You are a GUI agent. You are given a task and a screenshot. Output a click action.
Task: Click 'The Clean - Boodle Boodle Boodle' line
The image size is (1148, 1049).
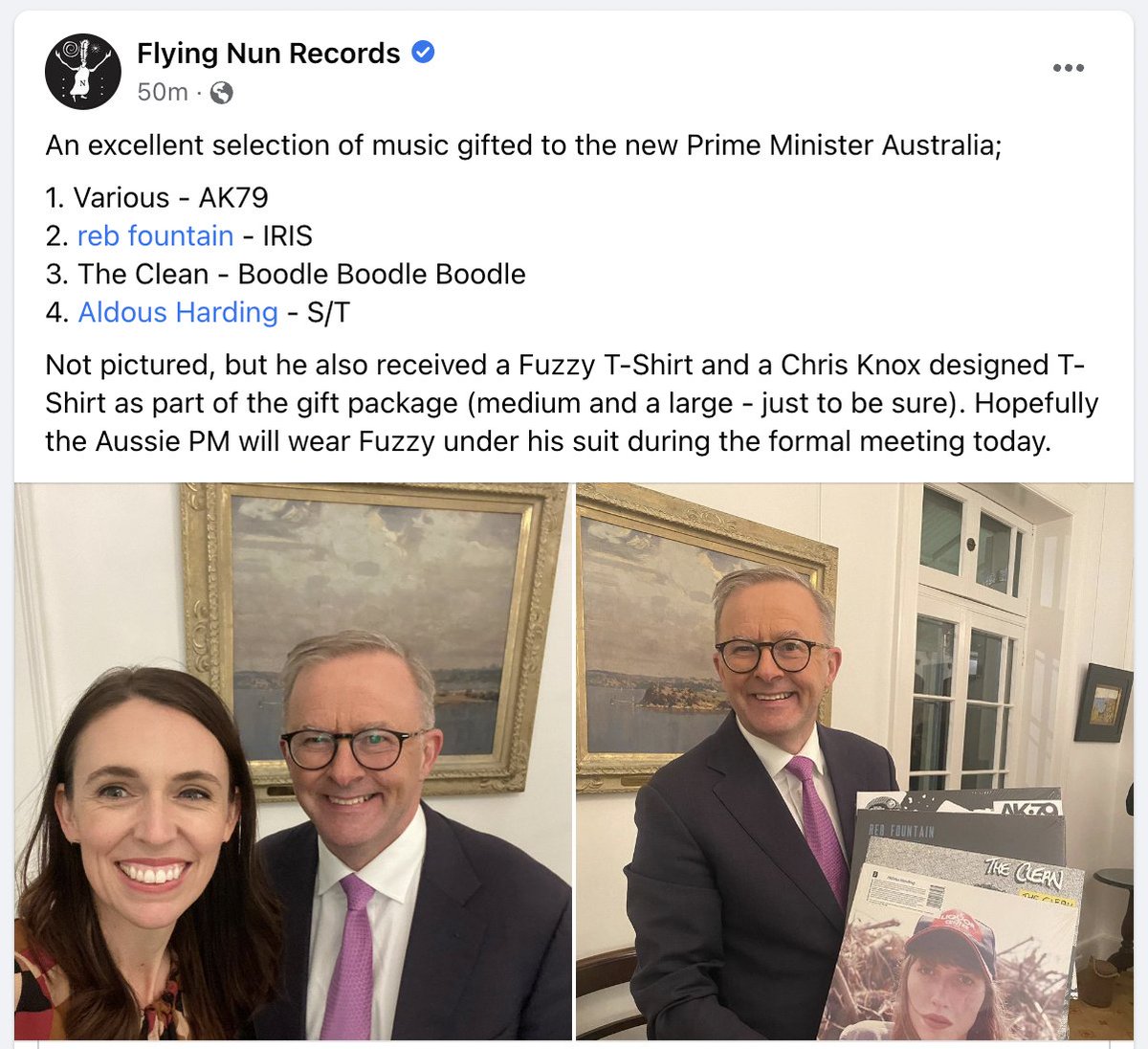coord(285,274)
